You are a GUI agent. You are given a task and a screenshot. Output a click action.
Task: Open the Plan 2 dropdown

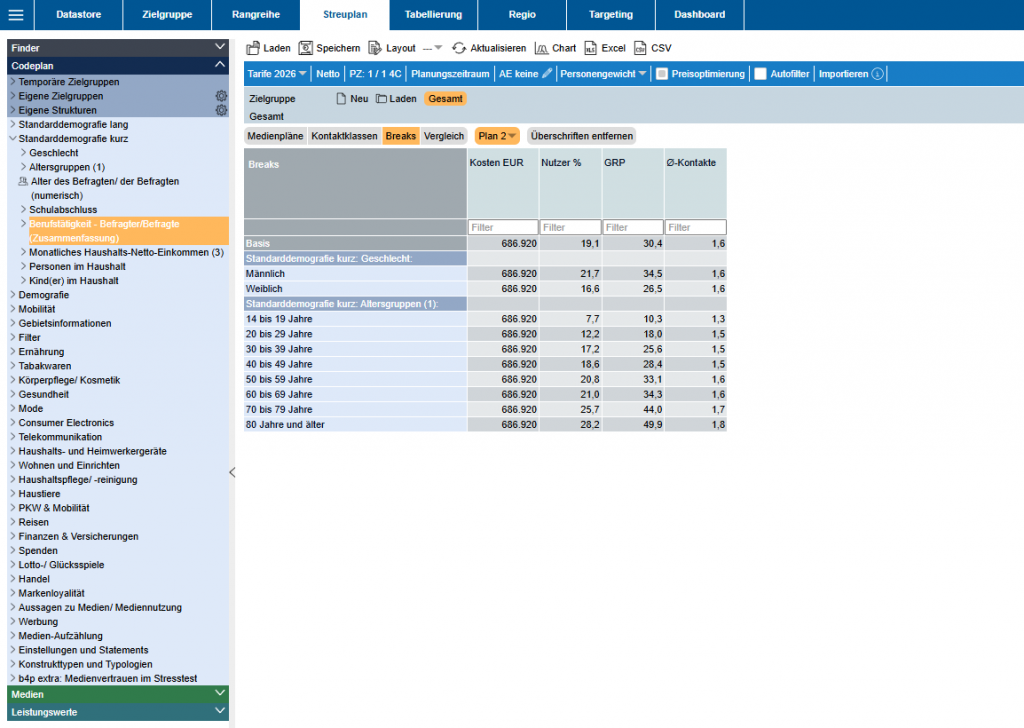(497, 136)
